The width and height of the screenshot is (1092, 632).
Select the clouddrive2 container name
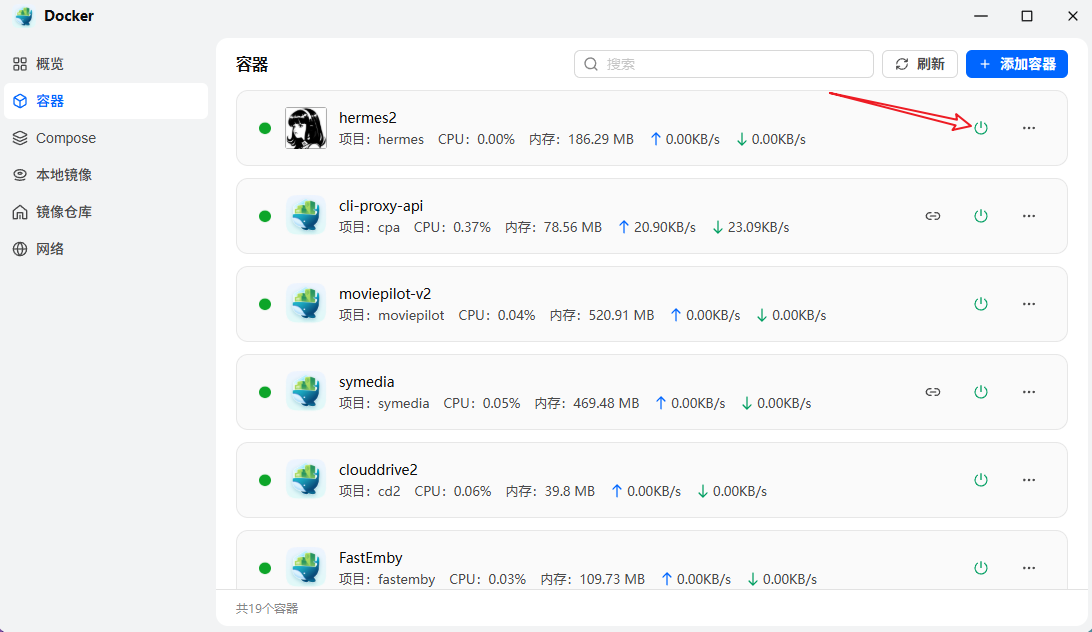378,470
